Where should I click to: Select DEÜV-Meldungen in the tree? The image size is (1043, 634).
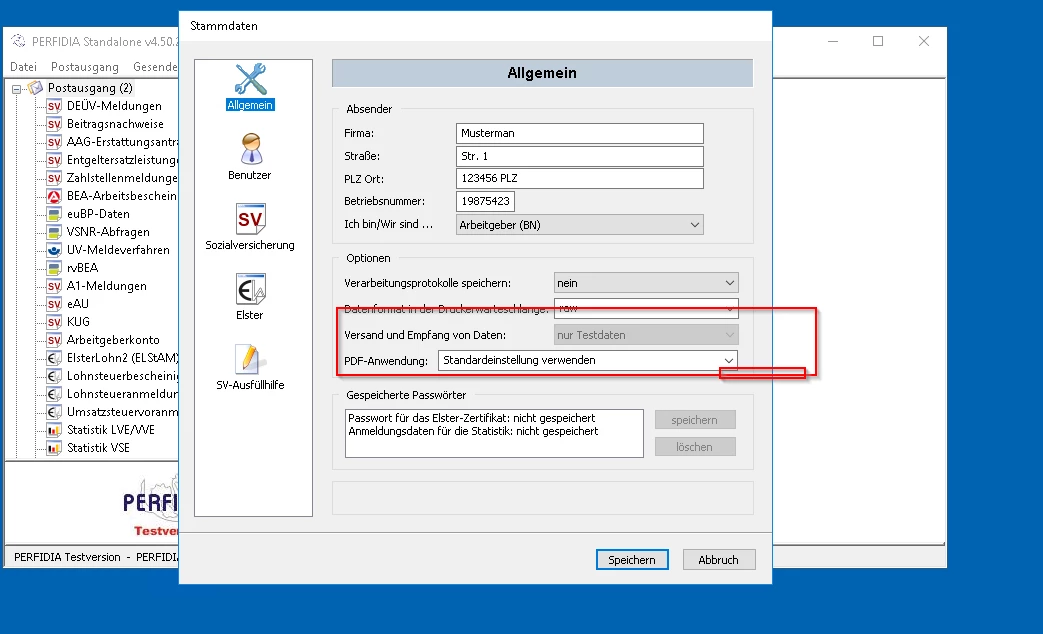[x=114, y=106]
